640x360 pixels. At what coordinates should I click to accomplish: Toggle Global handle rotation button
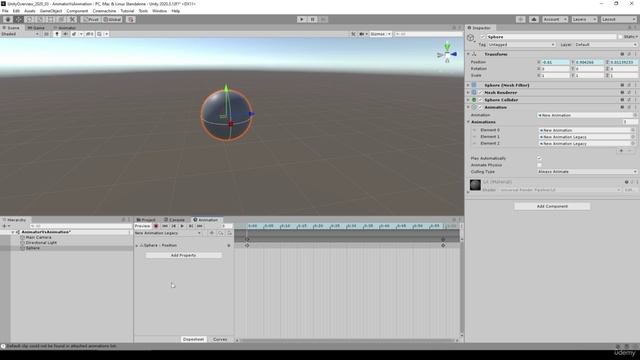click(112, 19)
